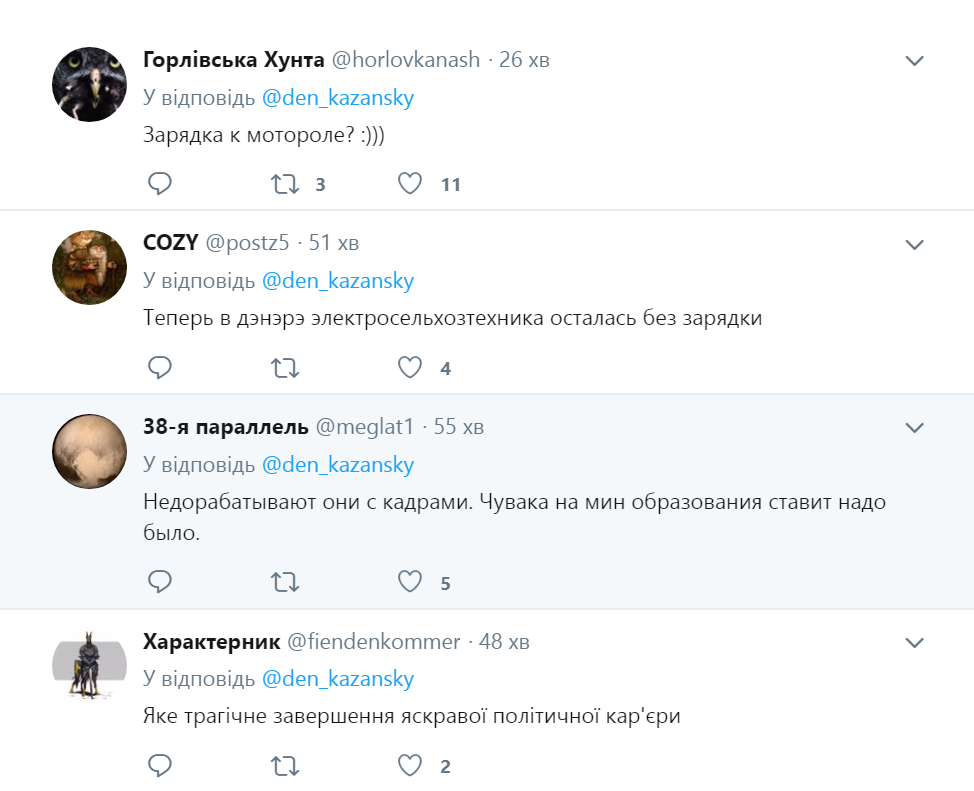Click the like icon on Горлівська Хунта's tweet

tap(410, 184)
